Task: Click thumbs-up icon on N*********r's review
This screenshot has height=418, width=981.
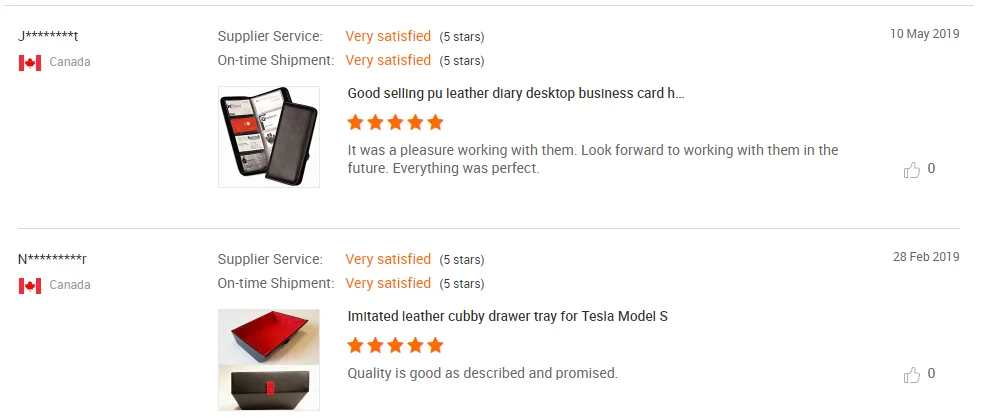Action: [x=912, y=375]
